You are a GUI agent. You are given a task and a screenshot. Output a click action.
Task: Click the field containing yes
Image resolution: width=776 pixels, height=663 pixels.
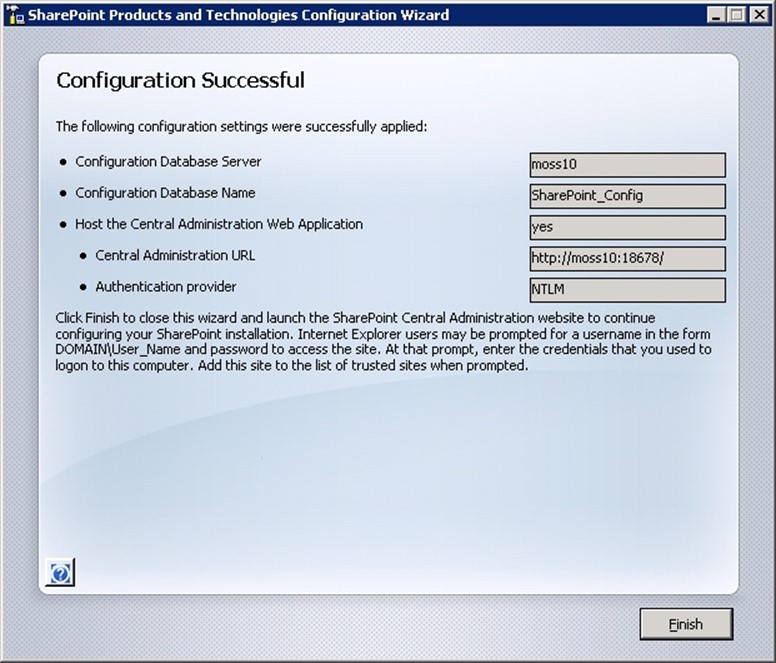coord(627,227)
